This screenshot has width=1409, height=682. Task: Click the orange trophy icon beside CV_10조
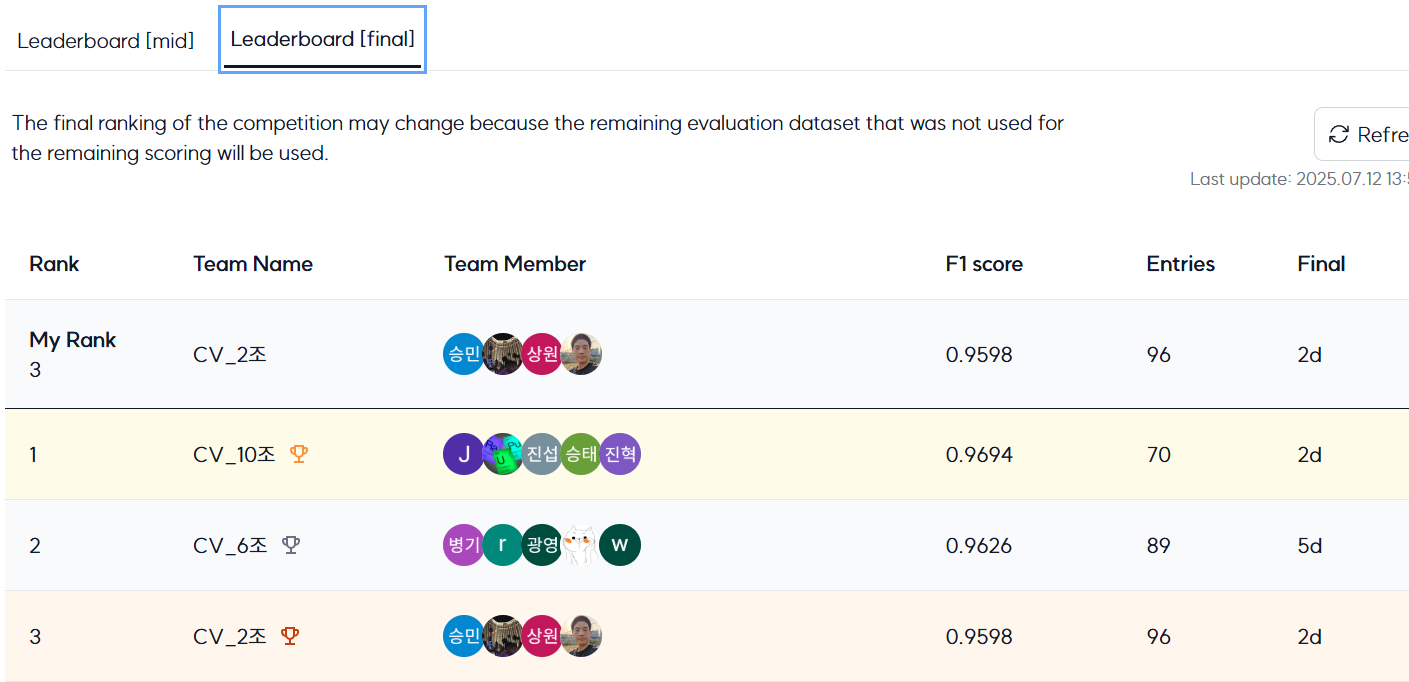pos(299,454)
